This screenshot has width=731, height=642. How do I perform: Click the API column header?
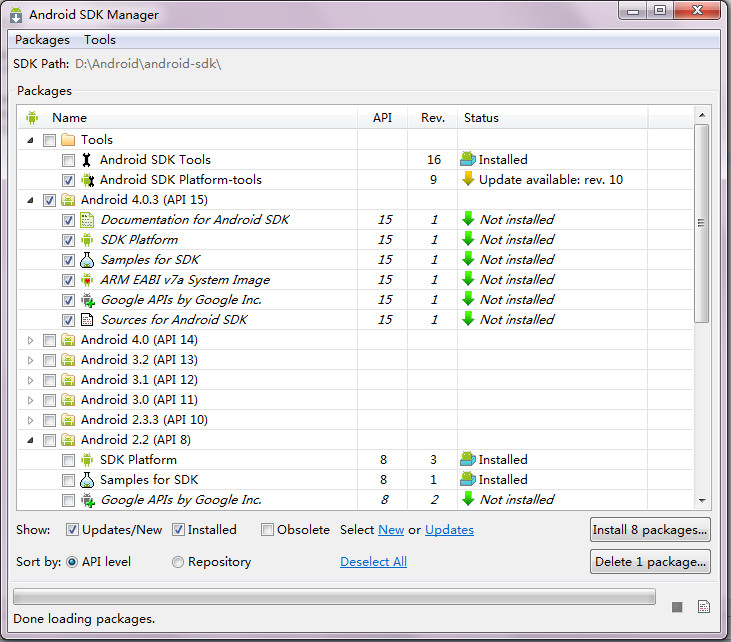point(382,117)
